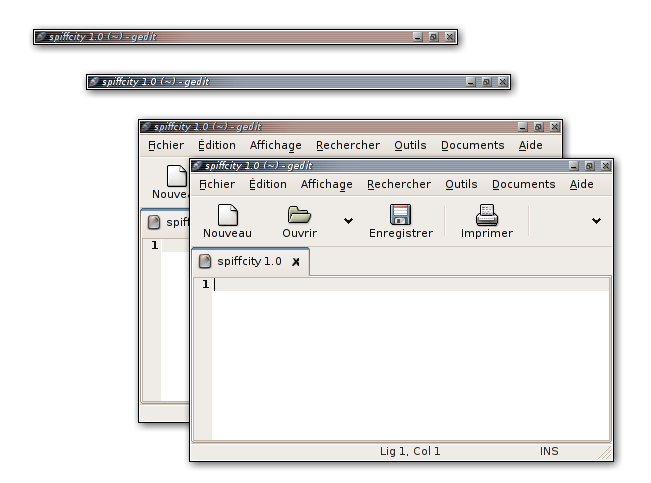Click line number 1 in back window gutter

point(154,245)
